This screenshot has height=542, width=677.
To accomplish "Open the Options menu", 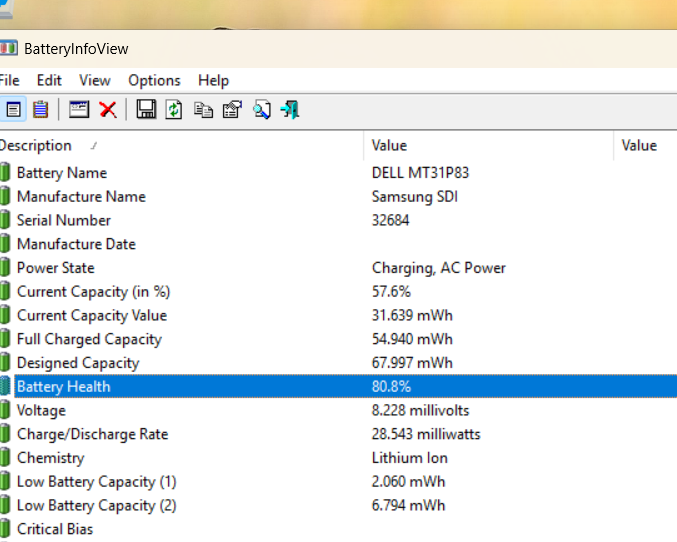I will pyautogui.click(x=154, y=80).
